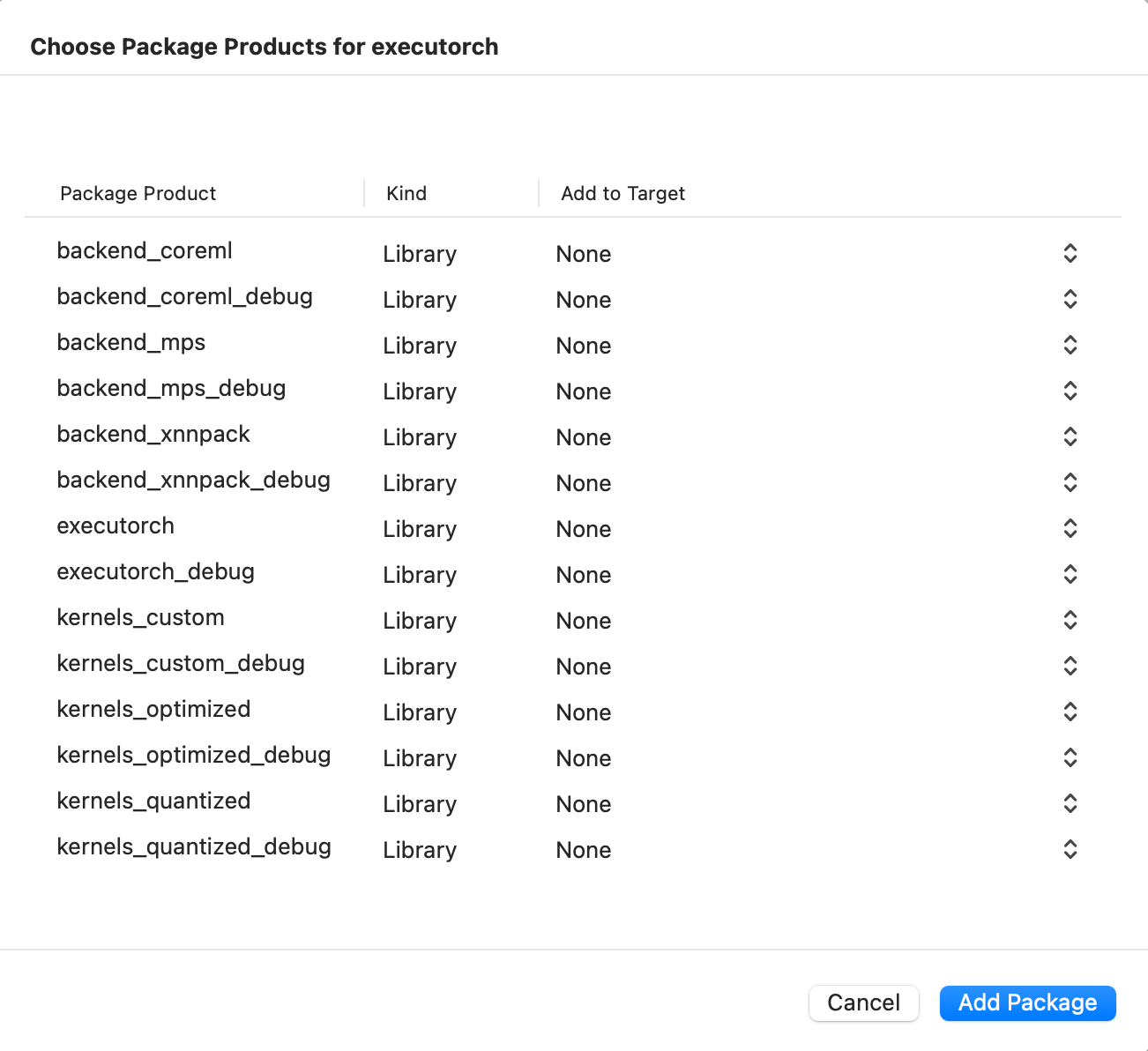The width and height of the screenshot is (1148, 1051).
Task: Expand Add to Target for backend_mps
Action: [1070, 346]
